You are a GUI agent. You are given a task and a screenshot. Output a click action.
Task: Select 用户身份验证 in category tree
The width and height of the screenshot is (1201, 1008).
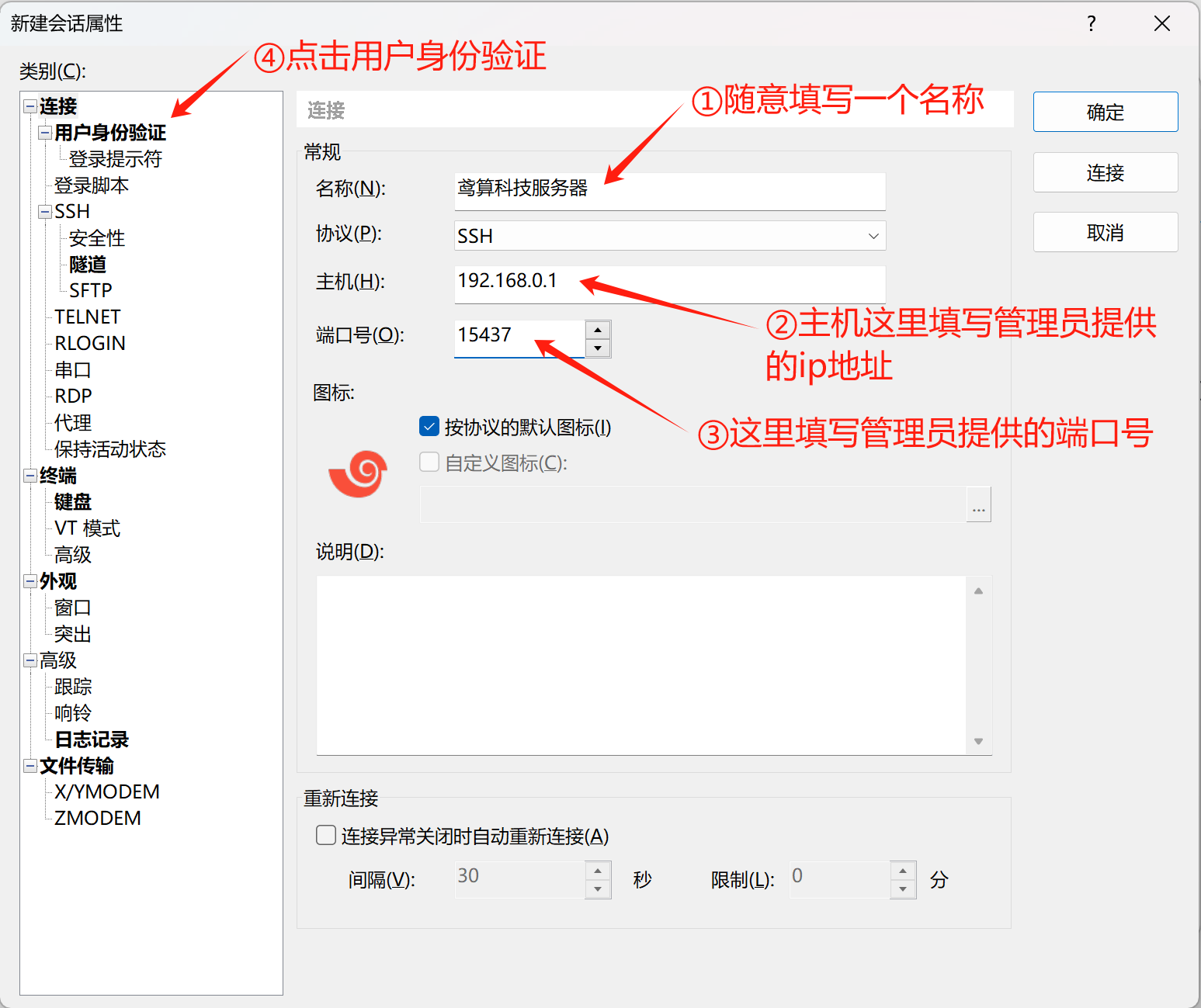(110, 133)
